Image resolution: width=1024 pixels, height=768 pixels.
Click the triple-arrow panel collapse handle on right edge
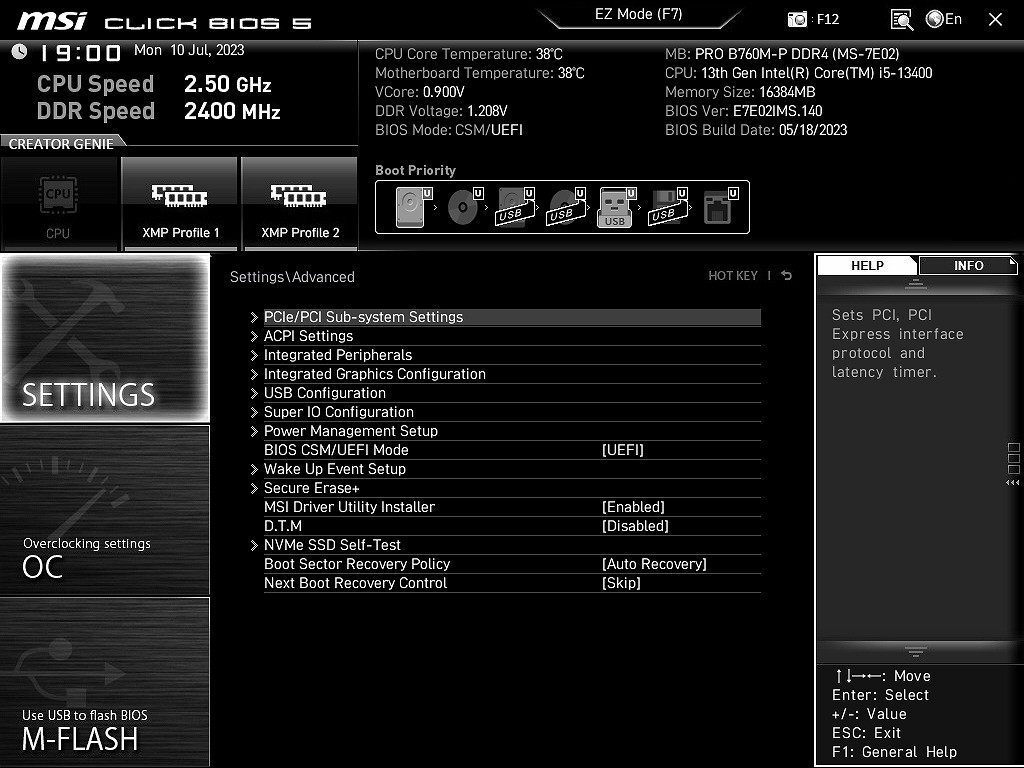pyautogui.click(x=1012, y=483)
